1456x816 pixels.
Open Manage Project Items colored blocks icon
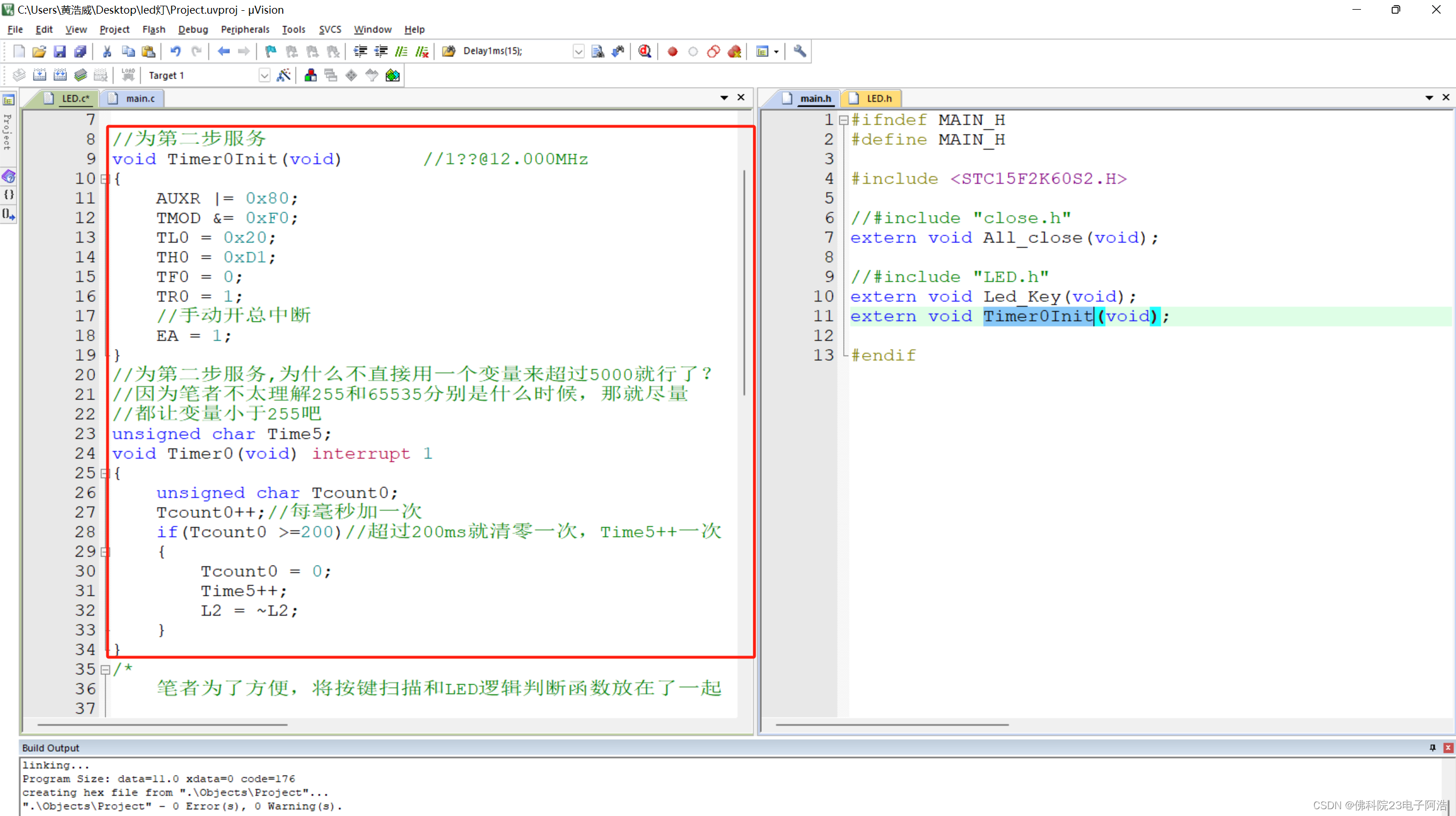tap(311, 75)
